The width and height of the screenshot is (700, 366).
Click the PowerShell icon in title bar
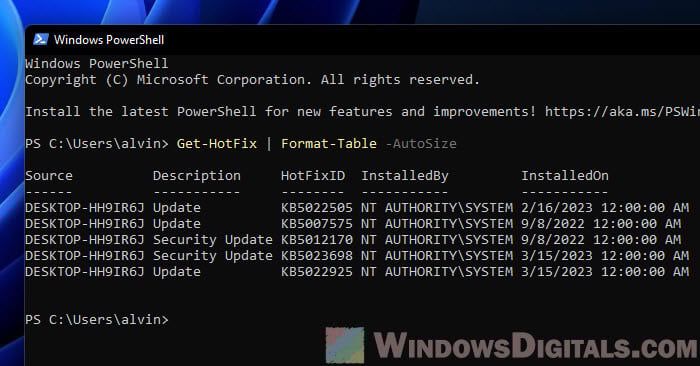[40, 39]
